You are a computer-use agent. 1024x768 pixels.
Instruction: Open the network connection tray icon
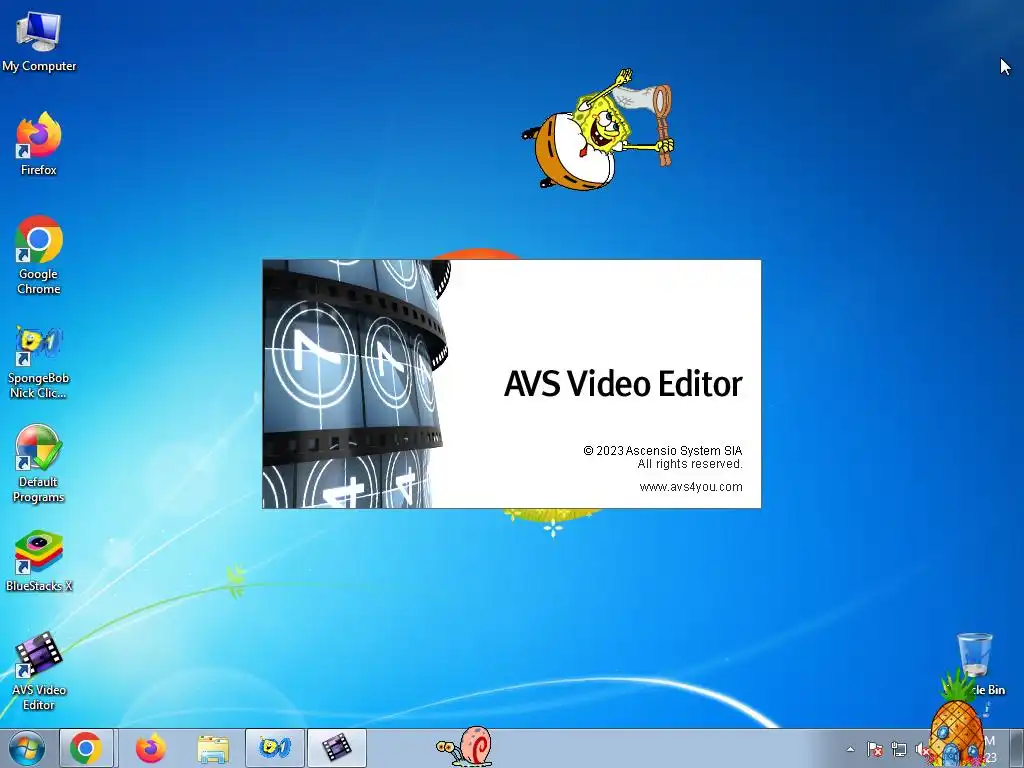[x=899, y=749]
